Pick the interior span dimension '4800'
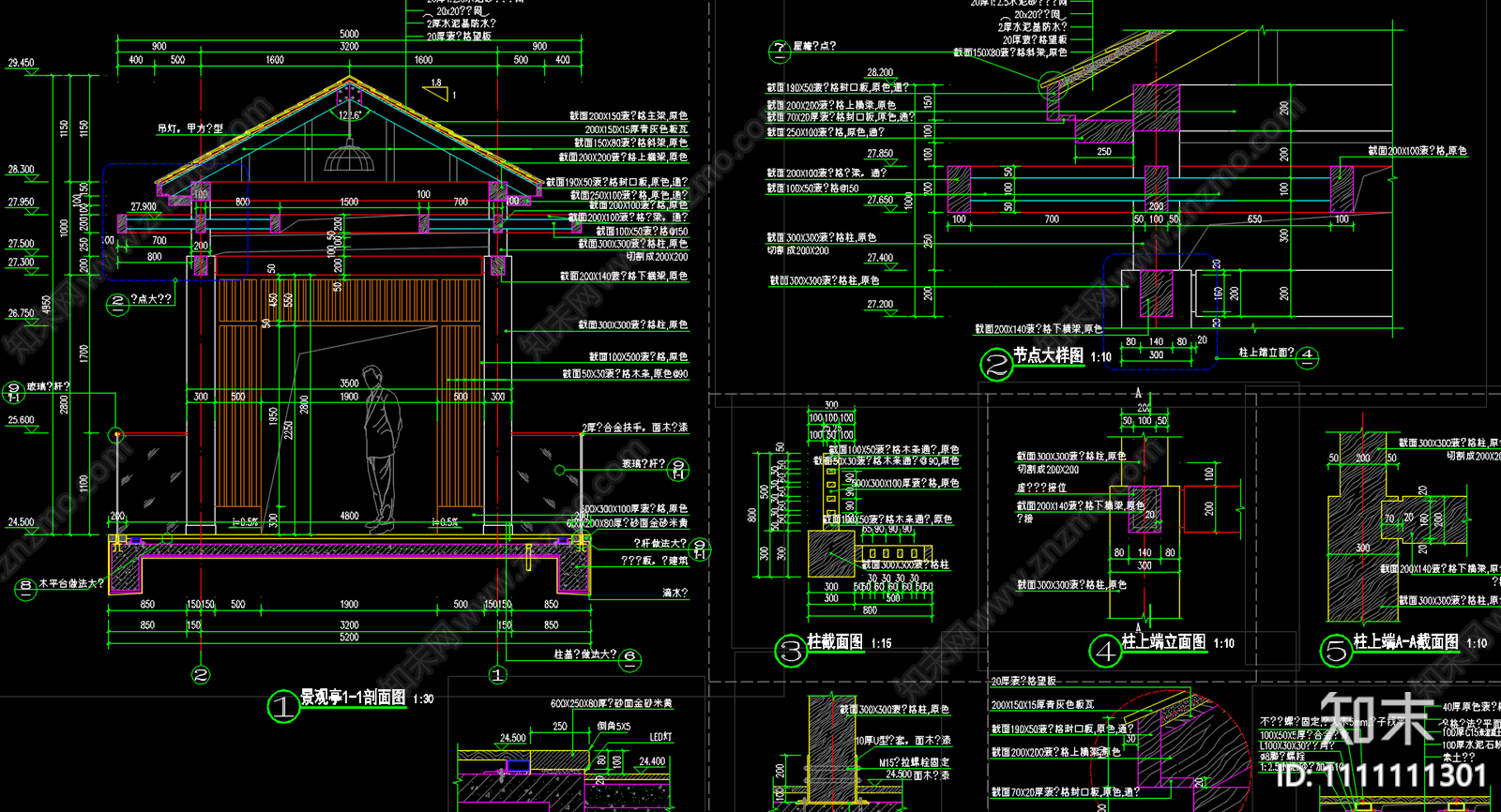 349,516
